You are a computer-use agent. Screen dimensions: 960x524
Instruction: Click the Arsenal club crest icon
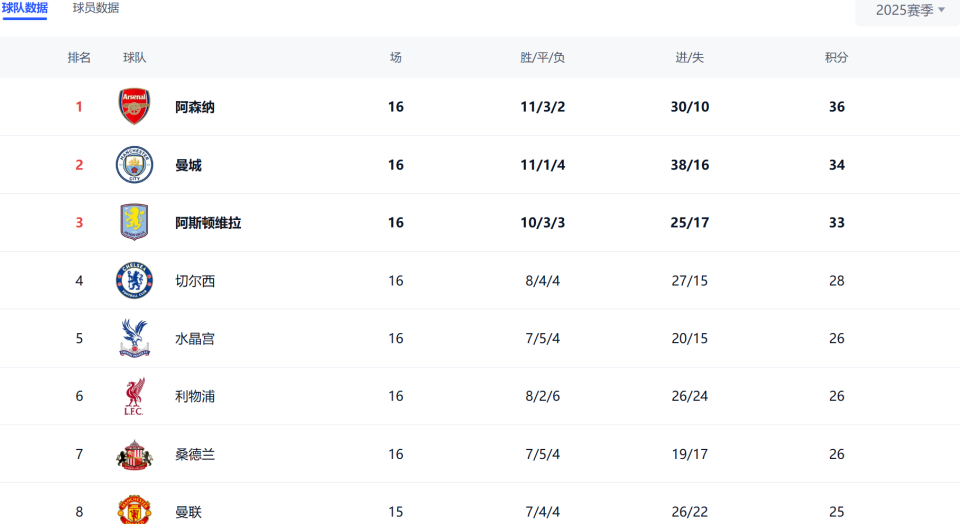pyautogui.click(x=134, y=107)
